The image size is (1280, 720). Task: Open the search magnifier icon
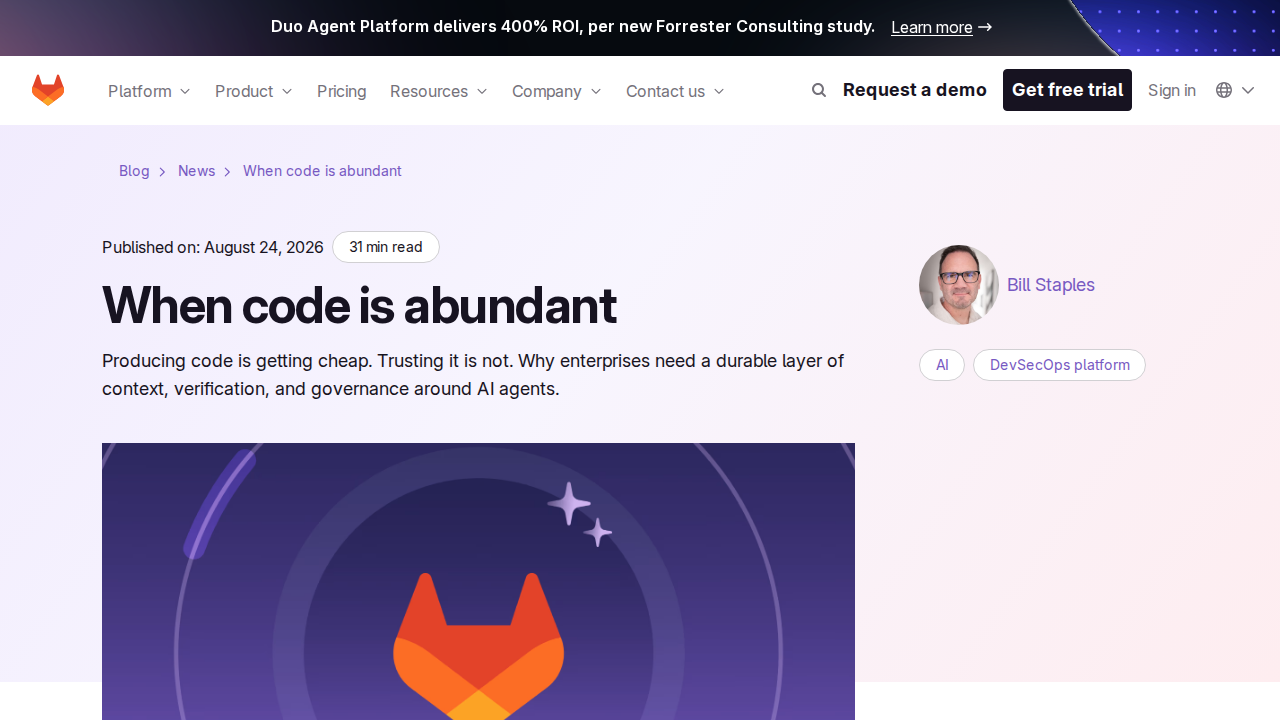(819, 90)
